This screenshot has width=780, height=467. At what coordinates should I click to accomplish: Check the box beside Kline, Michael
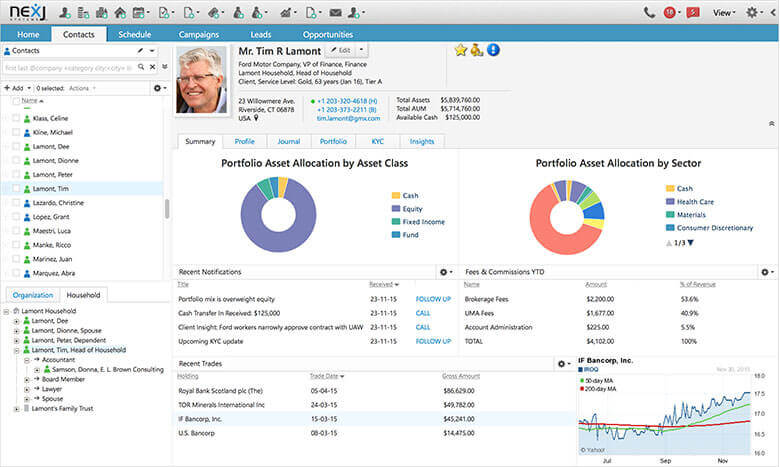(16, 132)
